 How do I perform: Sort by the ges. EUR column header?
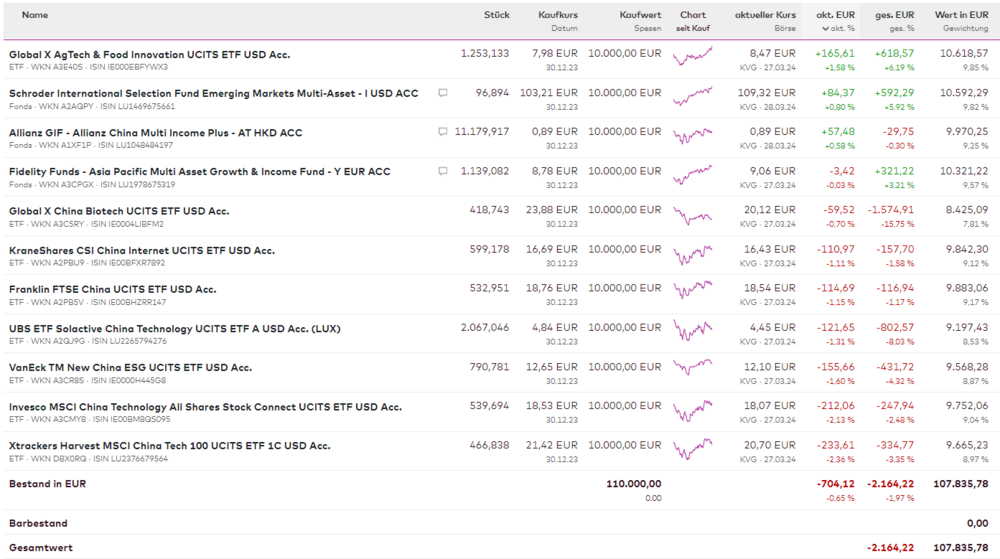(x=894, y=15)
